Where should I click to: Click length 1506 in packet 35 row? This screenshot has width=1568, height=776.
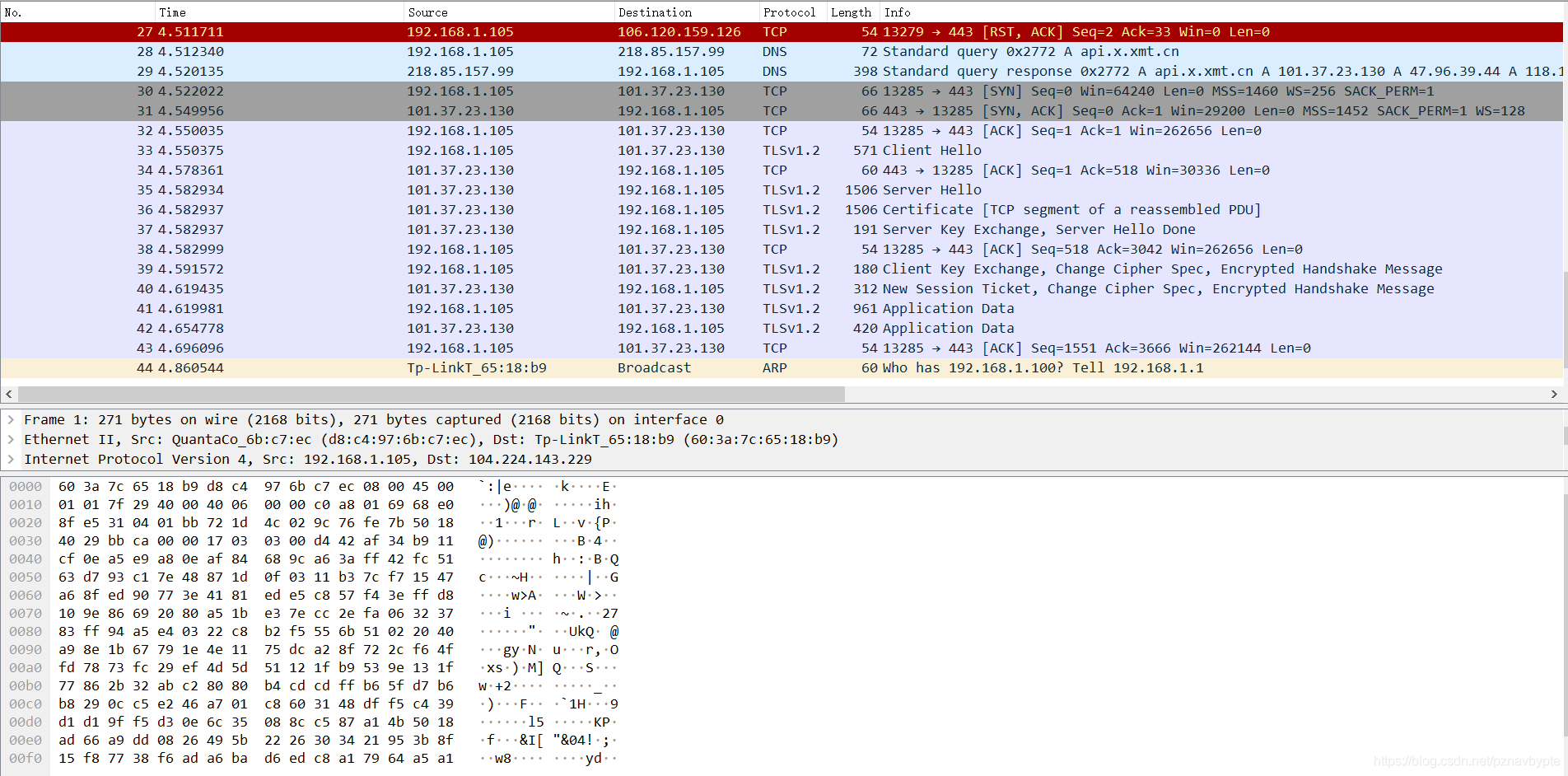click(861, 190)
